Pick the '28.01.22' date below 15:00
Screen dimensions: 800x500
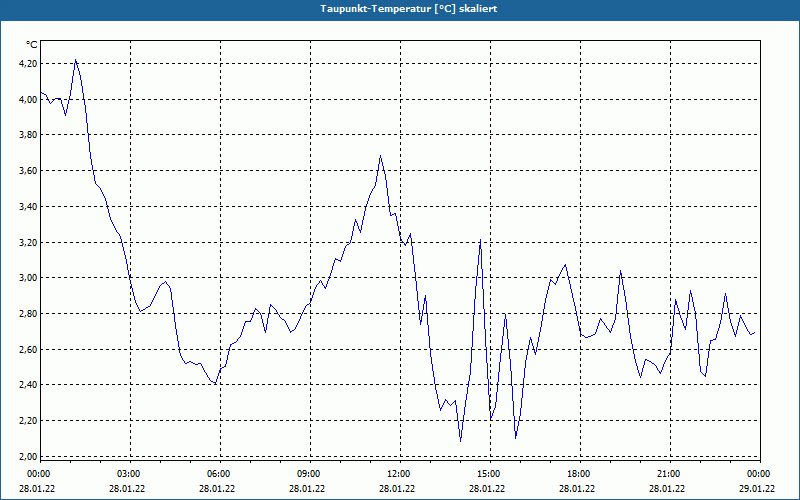487,488
